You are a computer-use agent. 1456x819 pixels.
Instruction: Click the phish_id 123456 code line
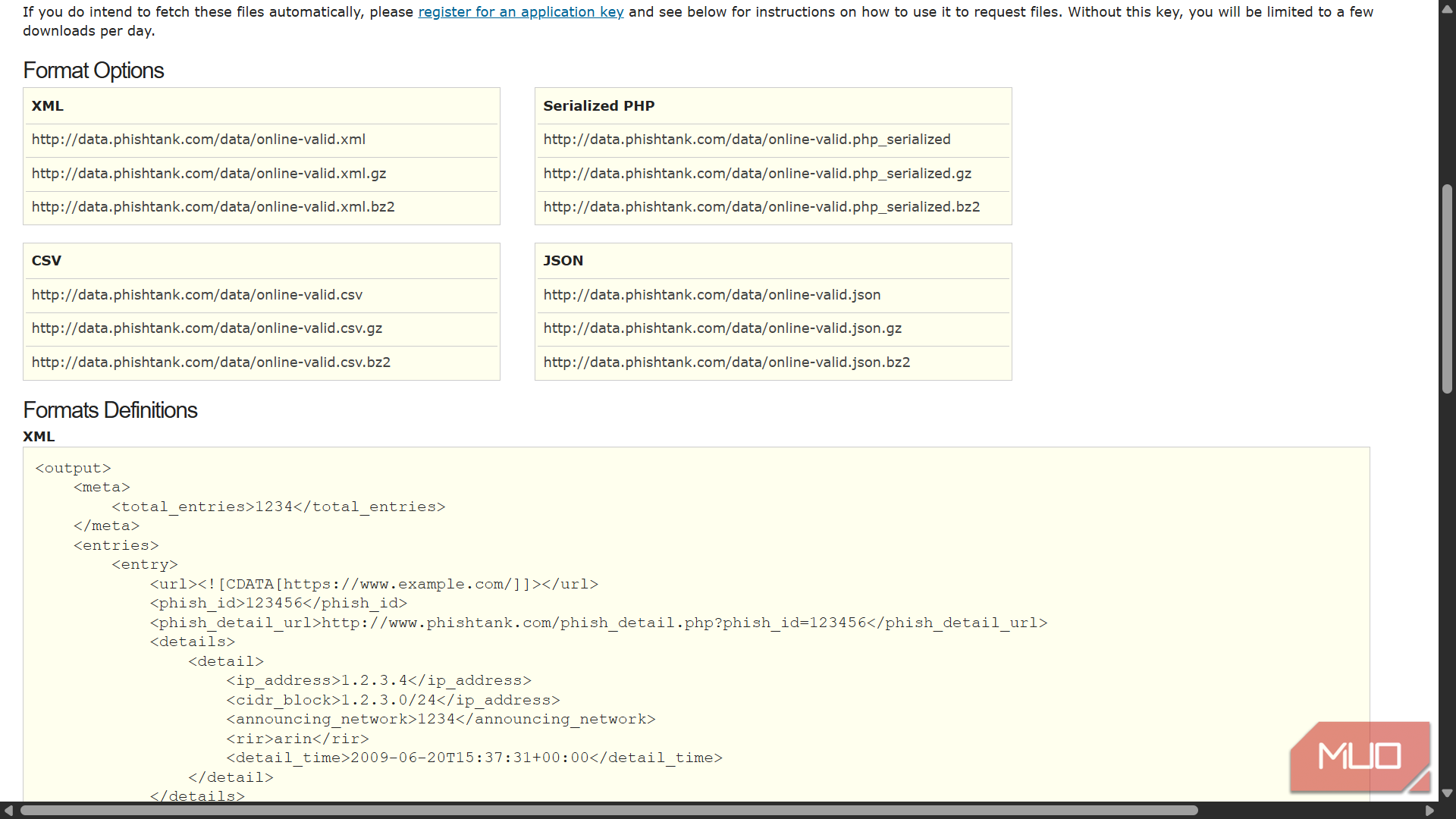(x=278, y=603)
